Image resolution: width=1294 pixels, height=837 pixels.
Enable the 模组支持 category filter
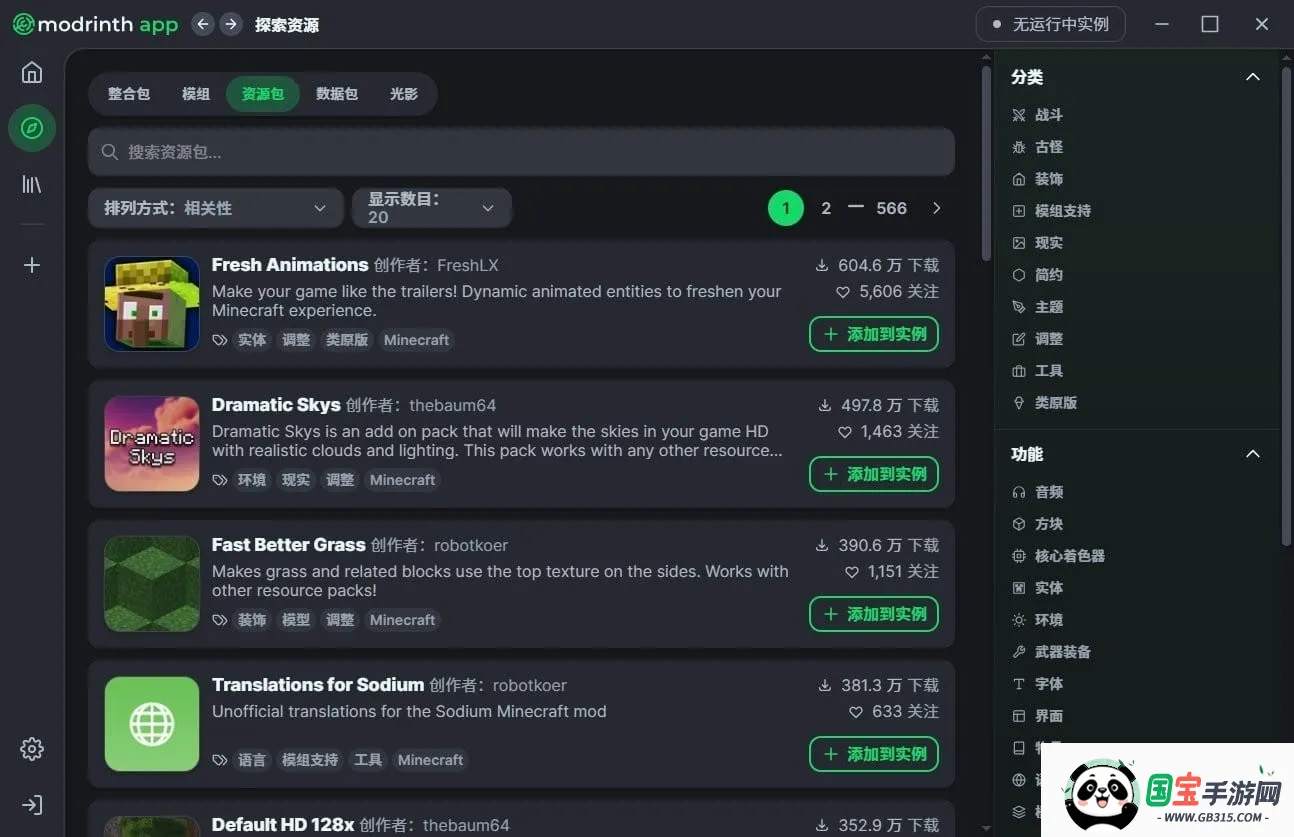point(1051,211)
